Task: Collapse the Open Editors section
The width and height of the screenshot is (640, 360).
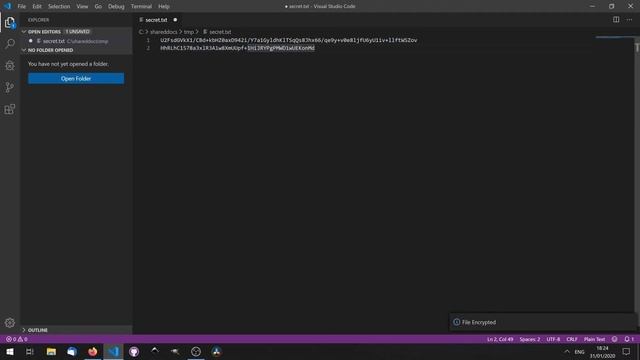Action: coord(24,31)
